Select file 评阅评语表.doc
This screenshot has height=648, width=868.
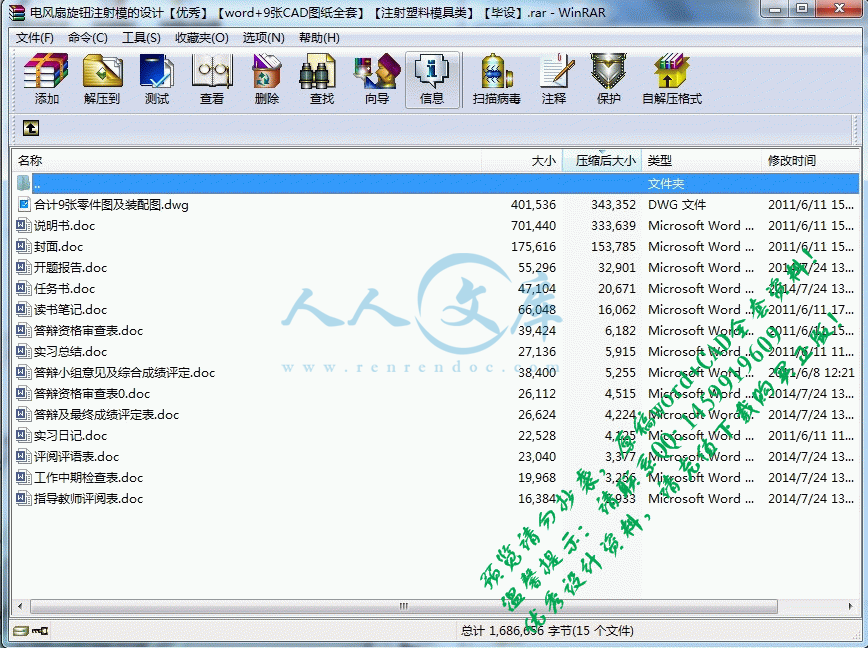tap(76, 457)
